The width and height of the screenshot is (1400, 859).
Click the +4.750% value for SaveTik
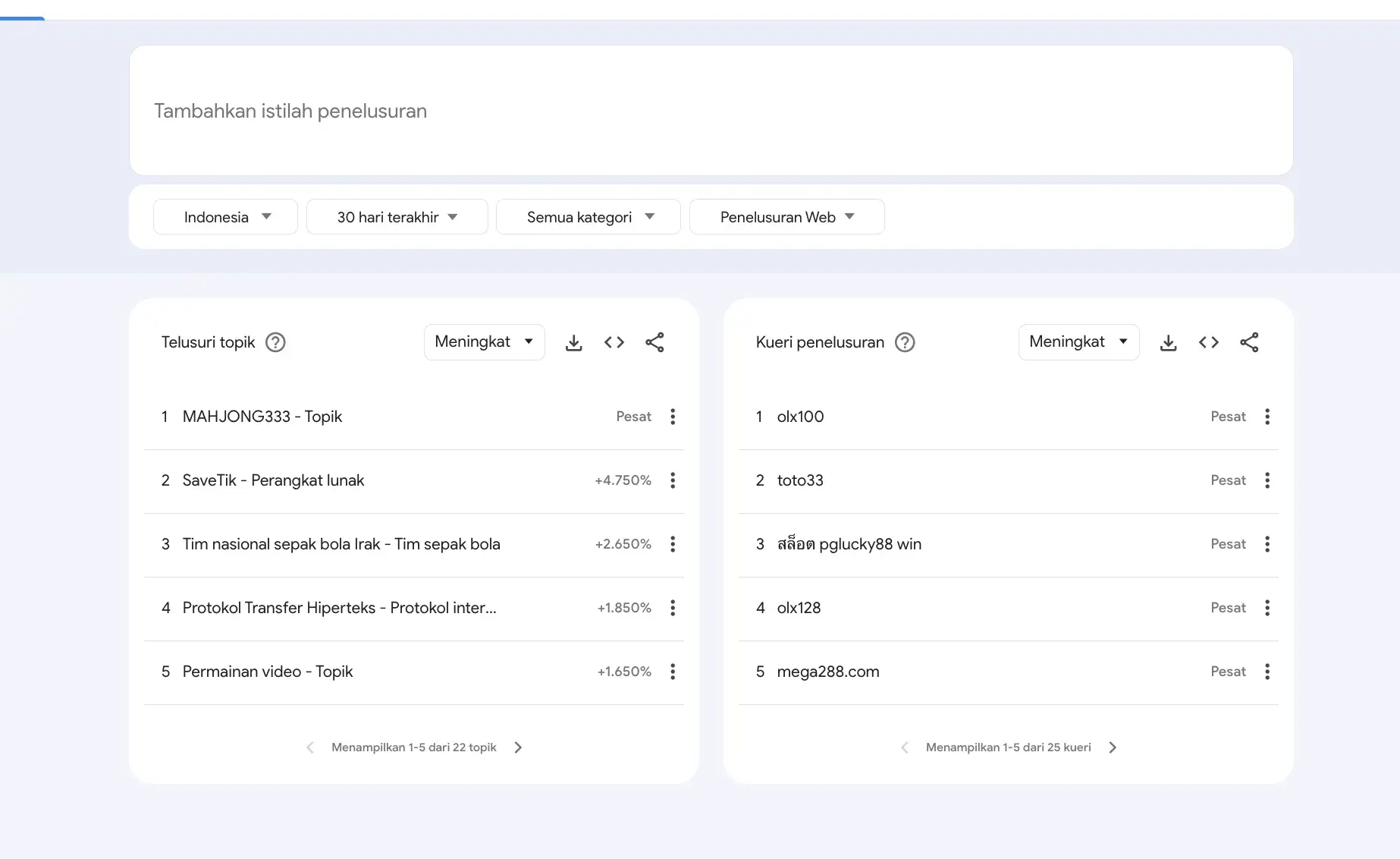pos(623,480)
